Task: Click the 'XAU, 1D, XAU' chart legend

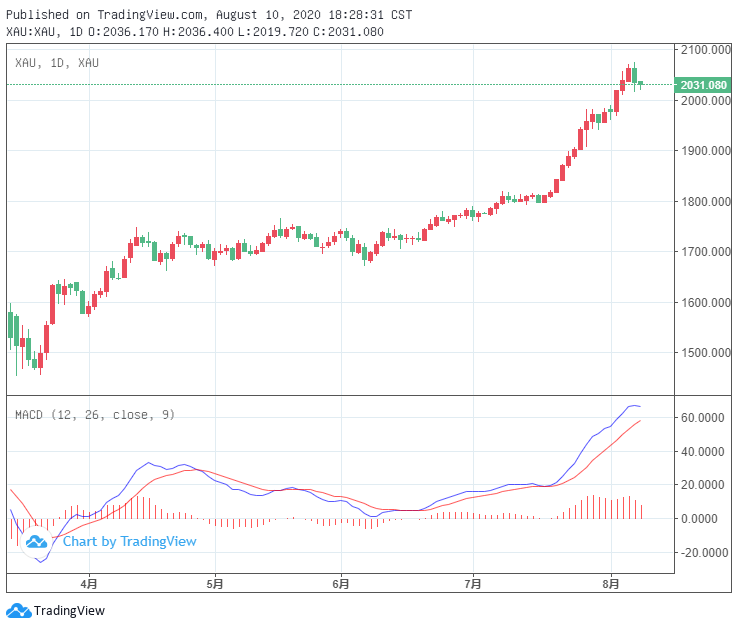Action: point(57,63)
